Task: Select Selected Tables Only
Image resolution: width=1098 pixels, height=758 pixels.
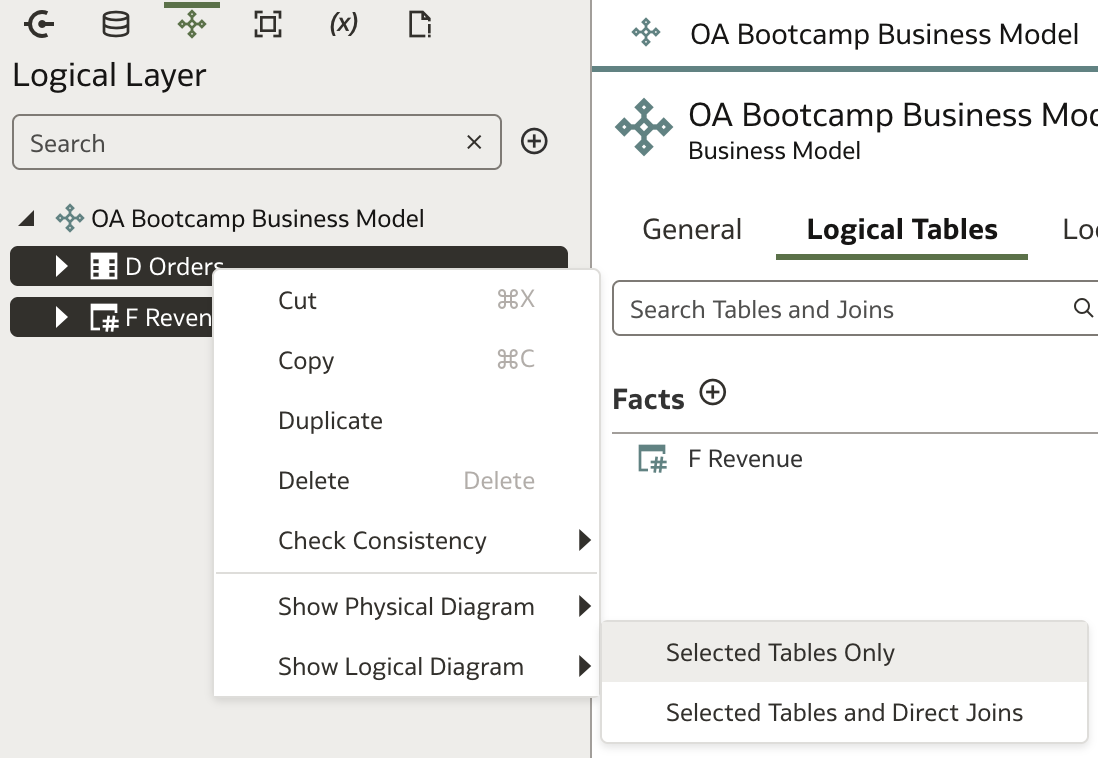Action: pyautogui.click(x=845, y=652)
